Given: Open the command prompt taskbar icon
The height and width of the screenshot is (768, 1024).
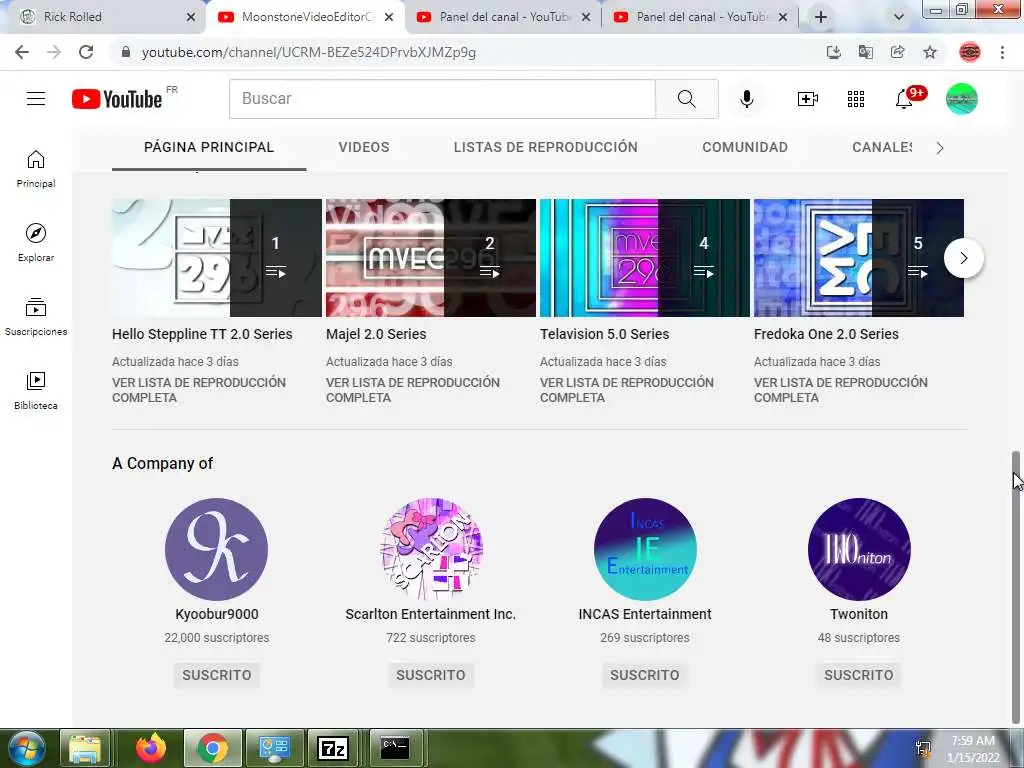Looking at the screenshot, I should tap(394, 748).
